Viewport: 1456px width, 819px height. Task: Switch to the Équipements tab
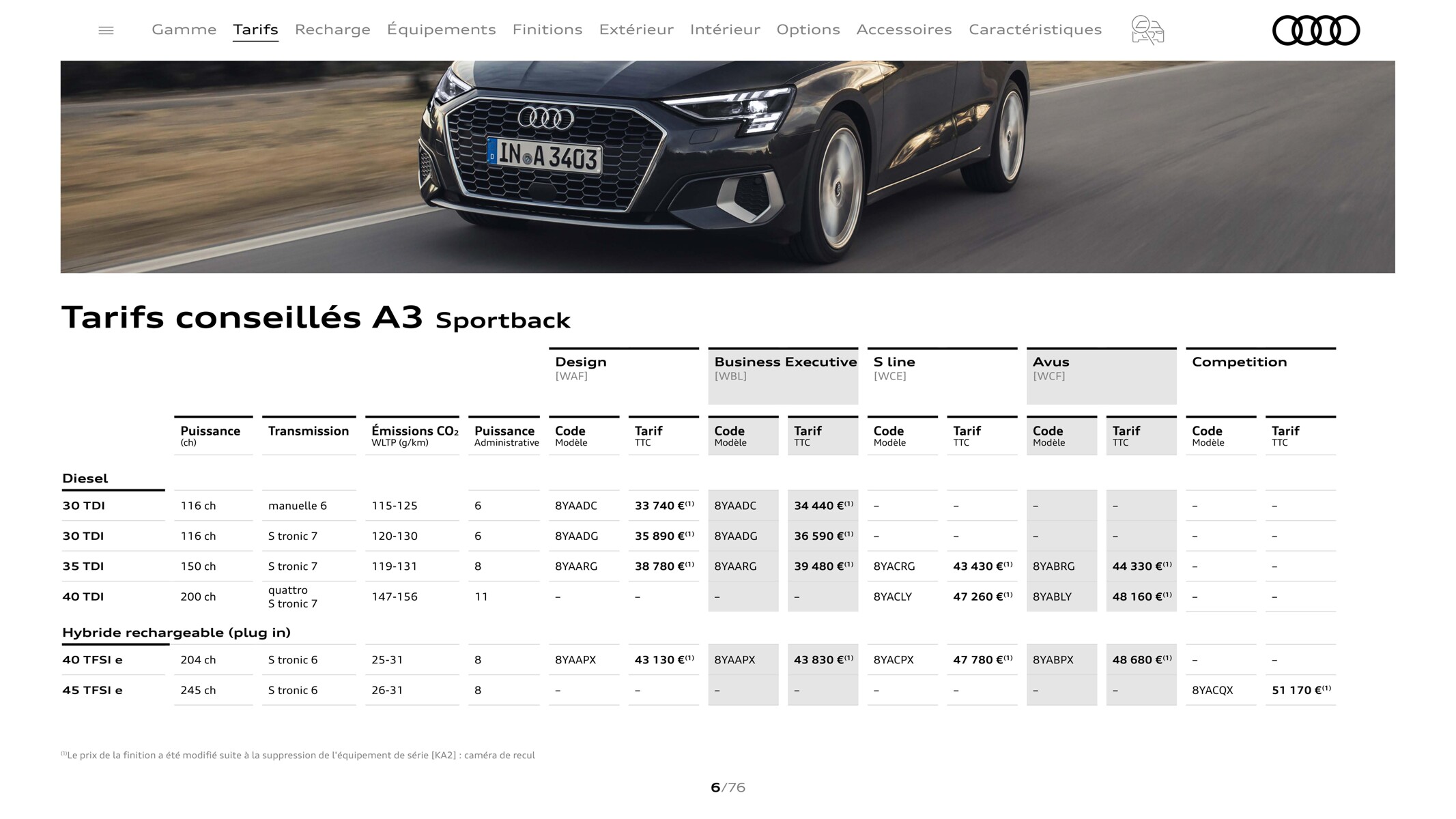pos(441,29)
